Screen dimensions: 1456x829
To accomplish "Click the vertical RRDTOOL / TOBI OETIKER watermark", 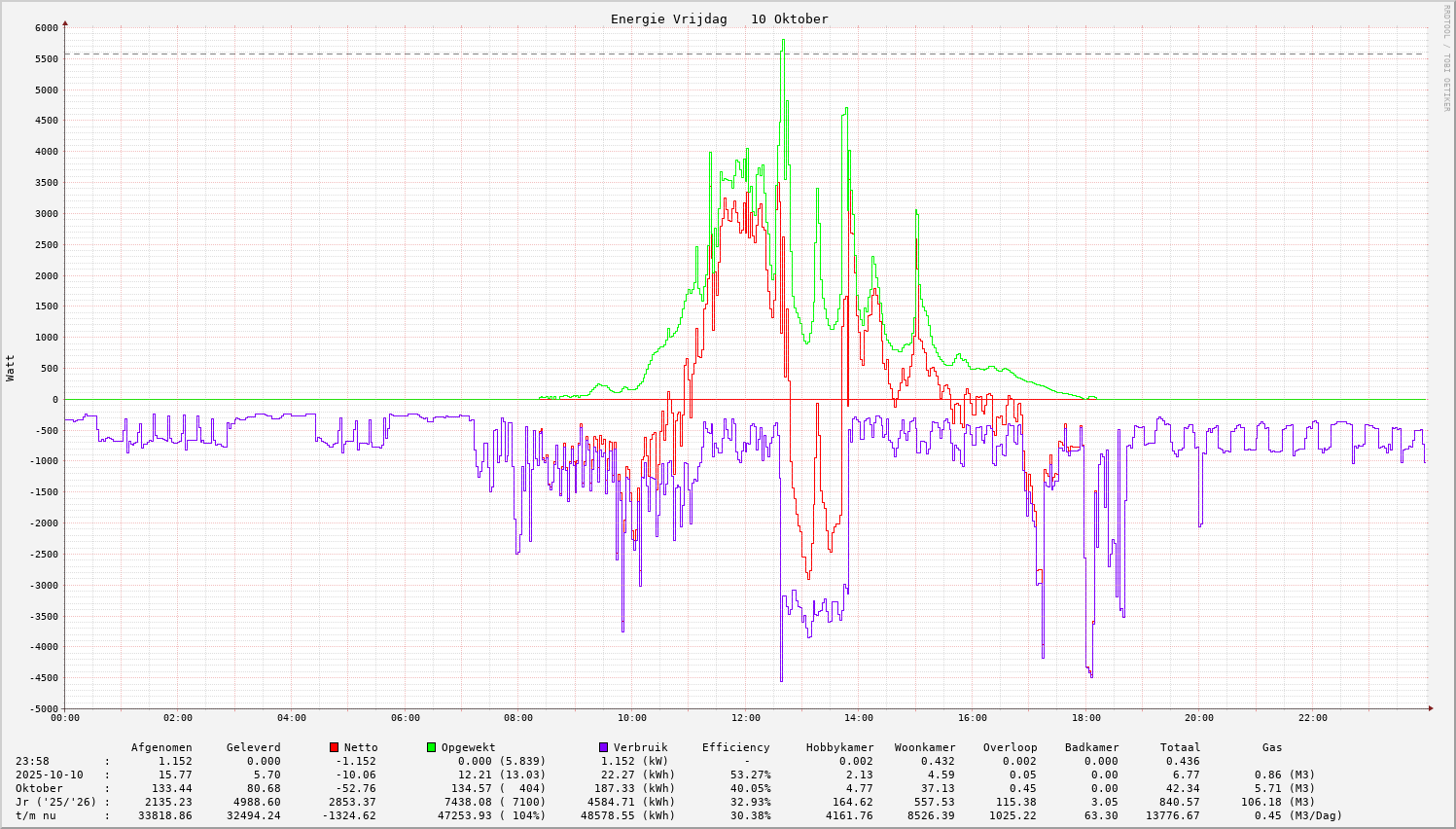I will 1446,58.
